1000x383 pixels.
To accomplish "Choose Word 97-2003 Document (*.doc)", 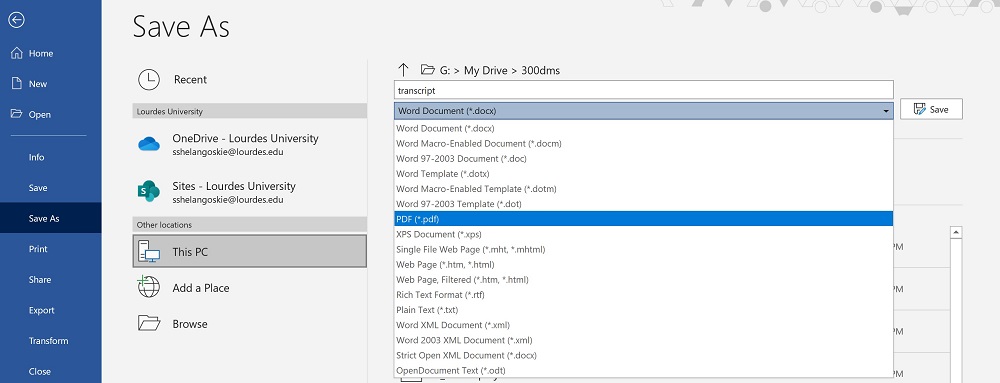I will click(x=643, y=159).
